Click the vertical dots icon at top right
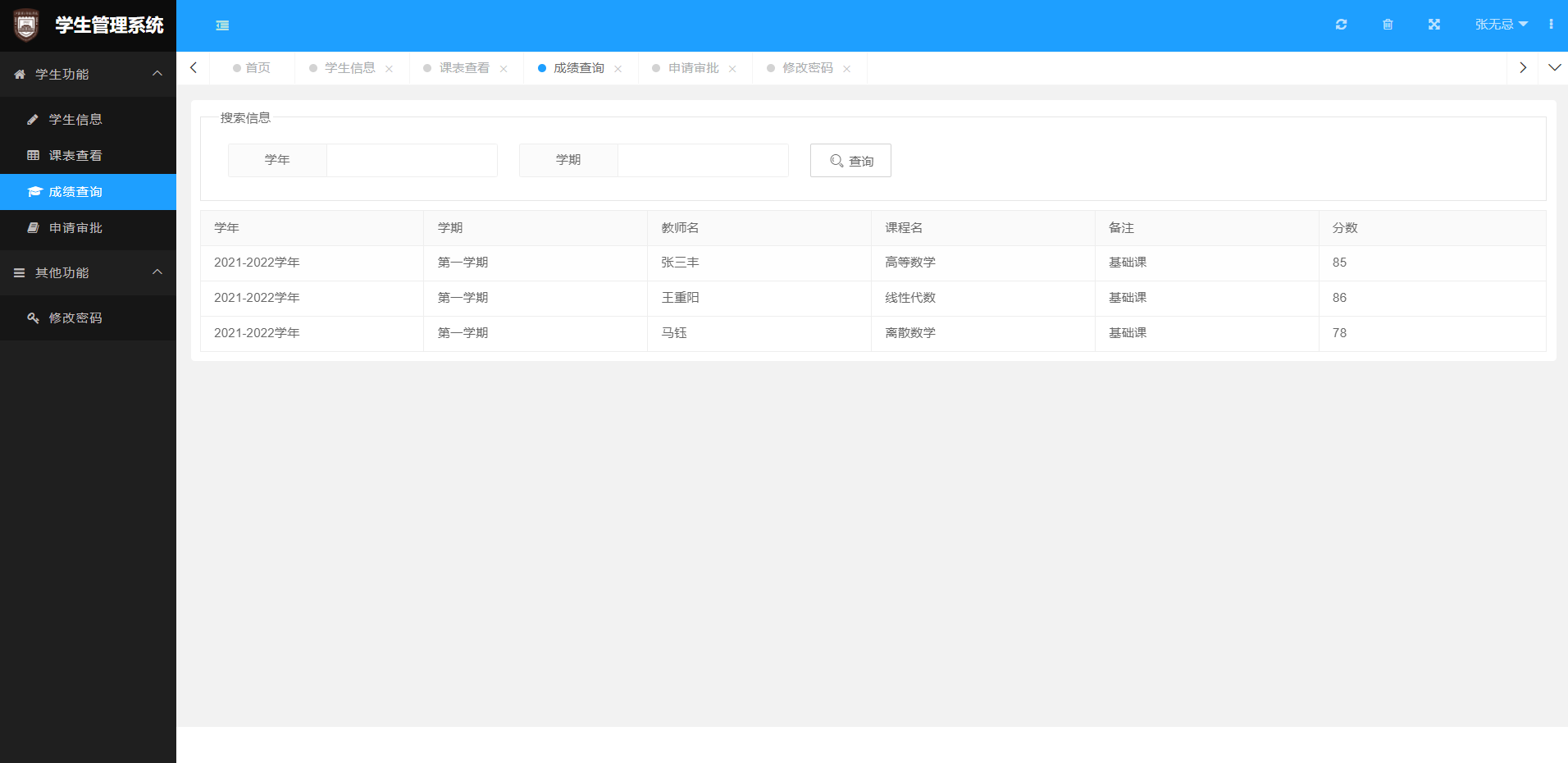1568x763 pixels. pos(1550,25)
